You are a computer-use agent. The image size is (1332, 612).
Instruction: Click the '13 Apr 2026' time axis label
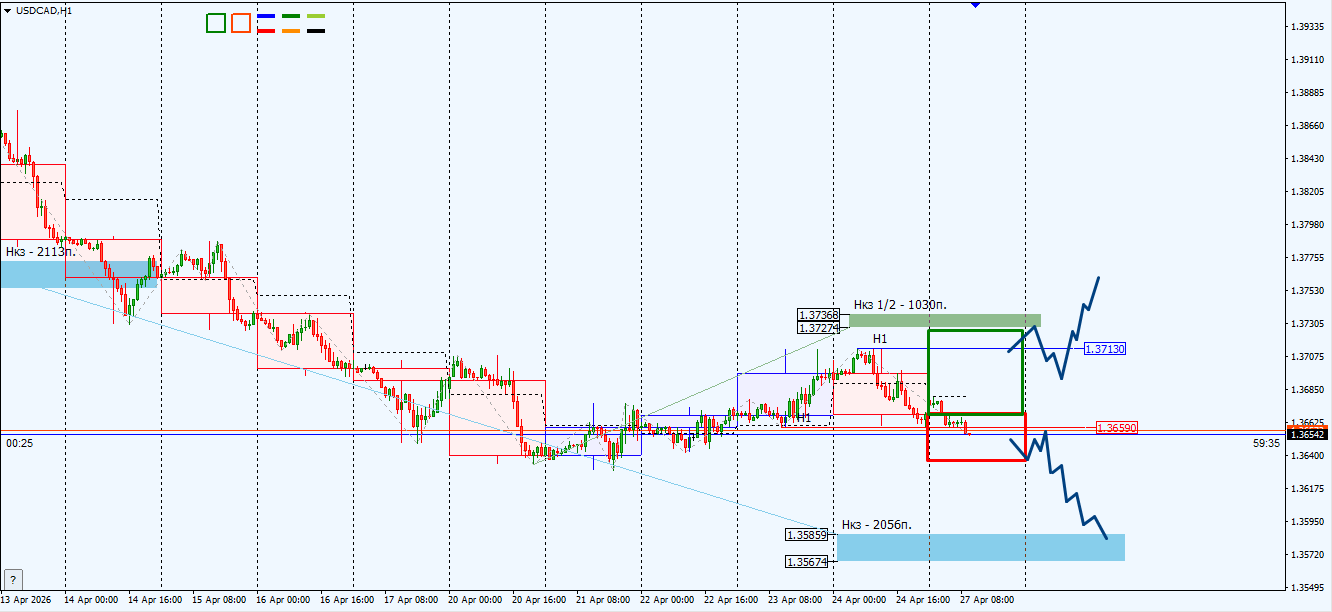point(28,600)
